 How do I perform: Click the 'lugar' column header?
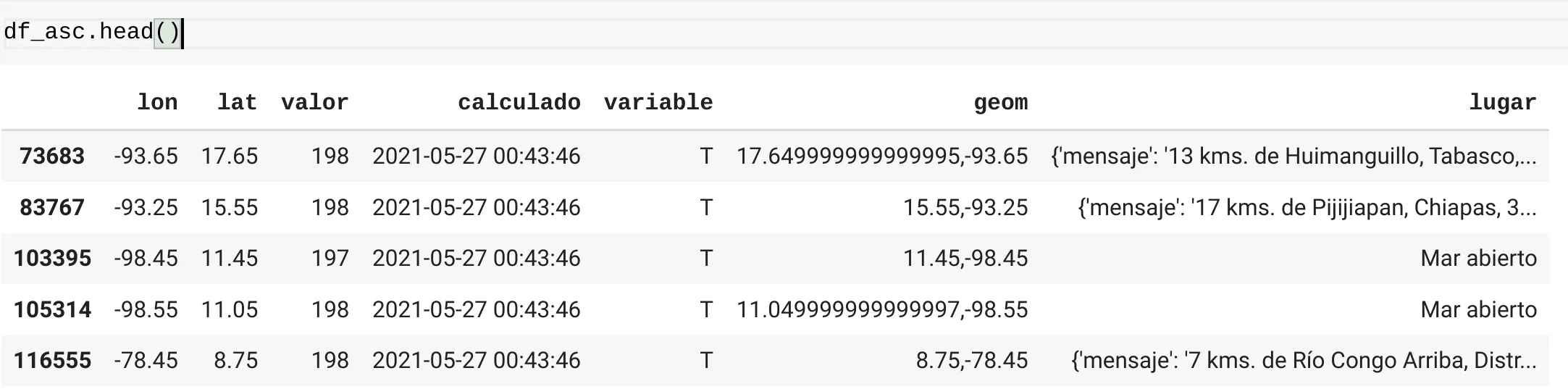pos(1503,103)
